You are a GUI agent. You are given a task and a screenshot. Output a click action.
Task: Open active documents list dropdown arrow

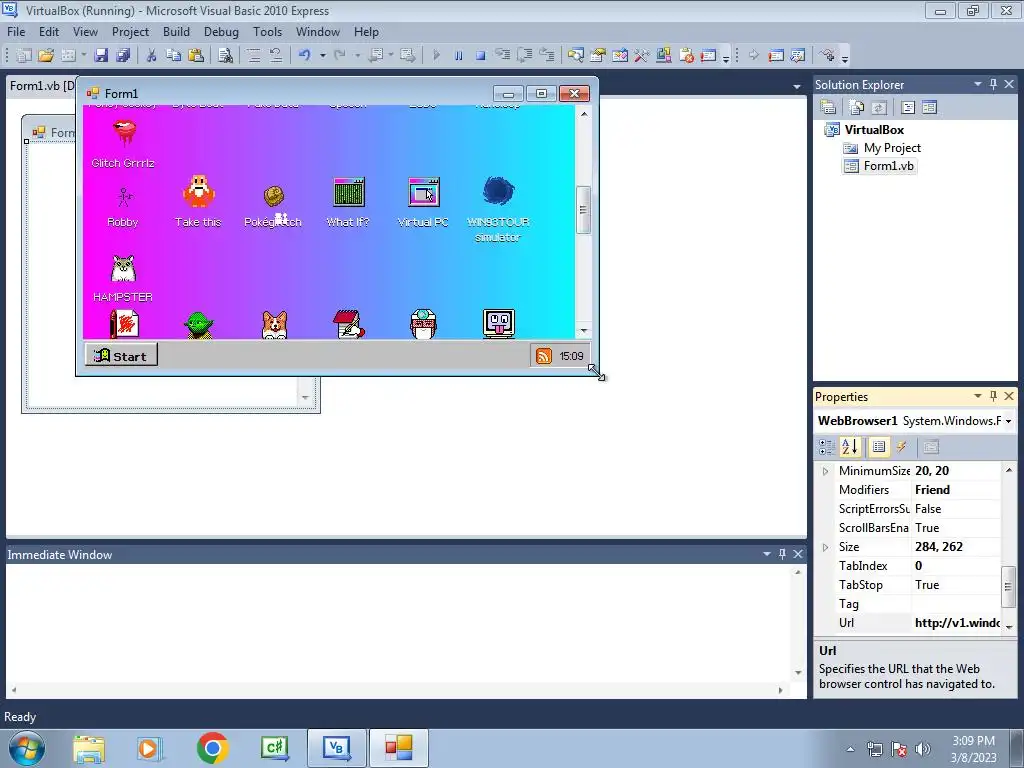797,86
